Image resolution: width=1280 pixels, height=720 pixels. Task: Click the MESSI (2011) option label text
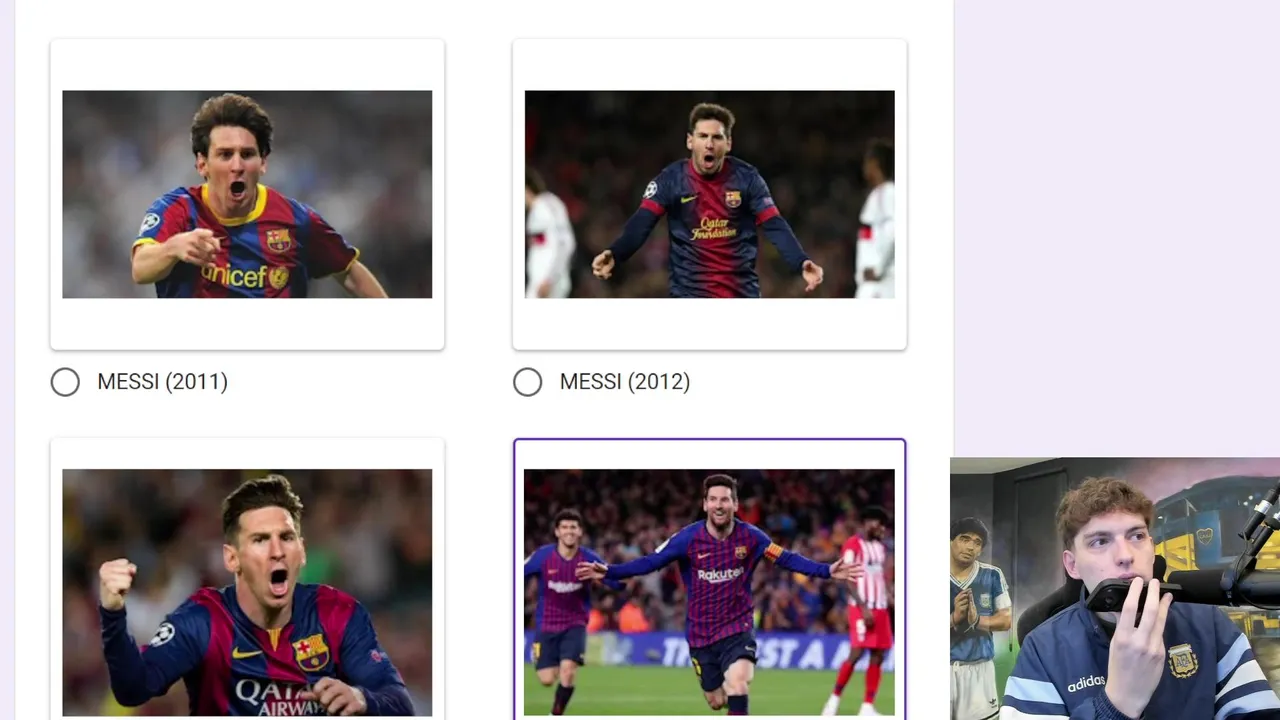(x=162, y=382)
